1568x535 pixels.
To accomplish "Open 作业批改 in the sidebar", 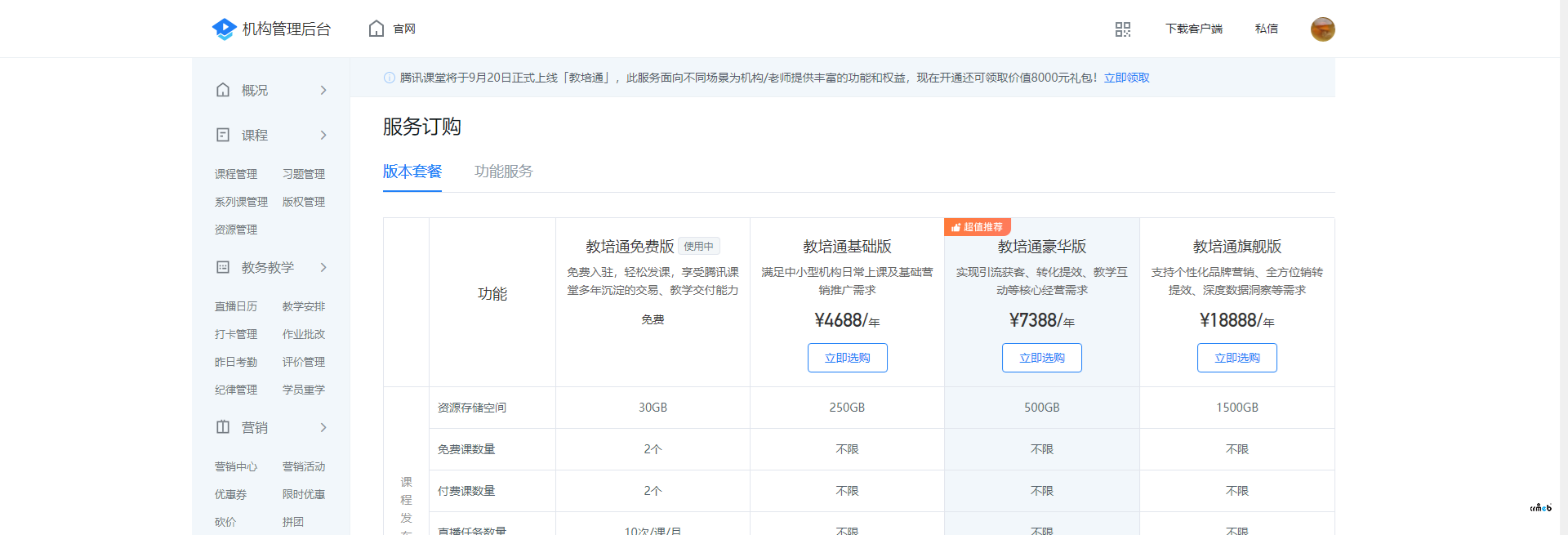I will 304,334.
